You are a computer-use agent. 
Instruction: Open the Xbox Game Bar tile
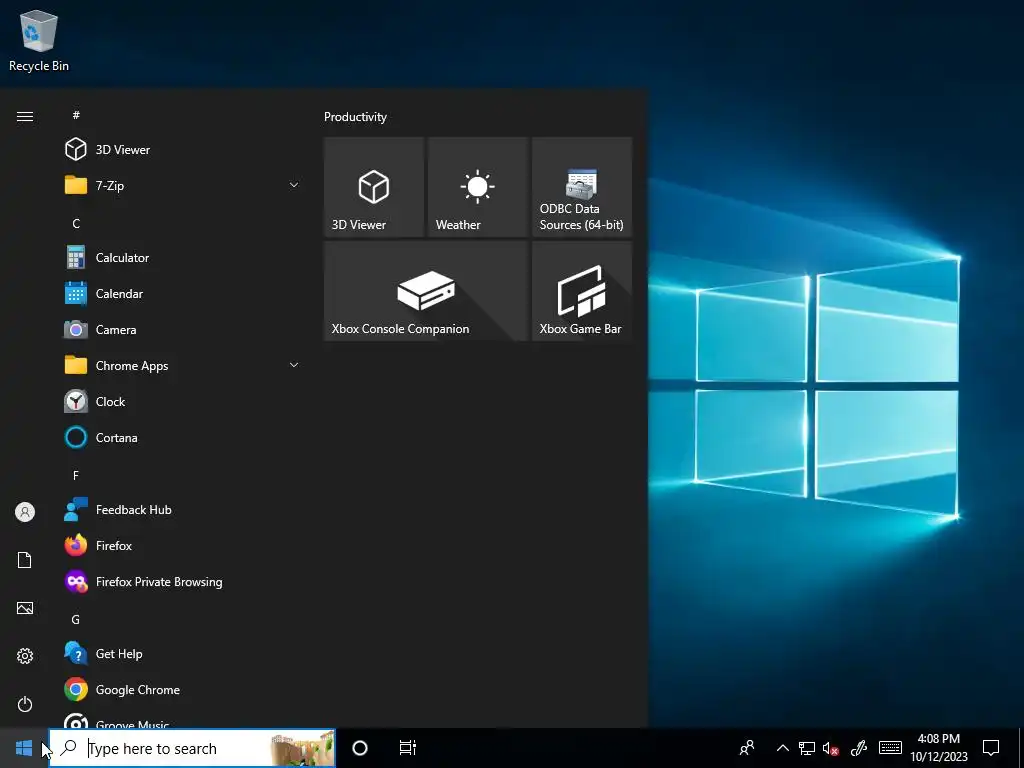[582, 291]
